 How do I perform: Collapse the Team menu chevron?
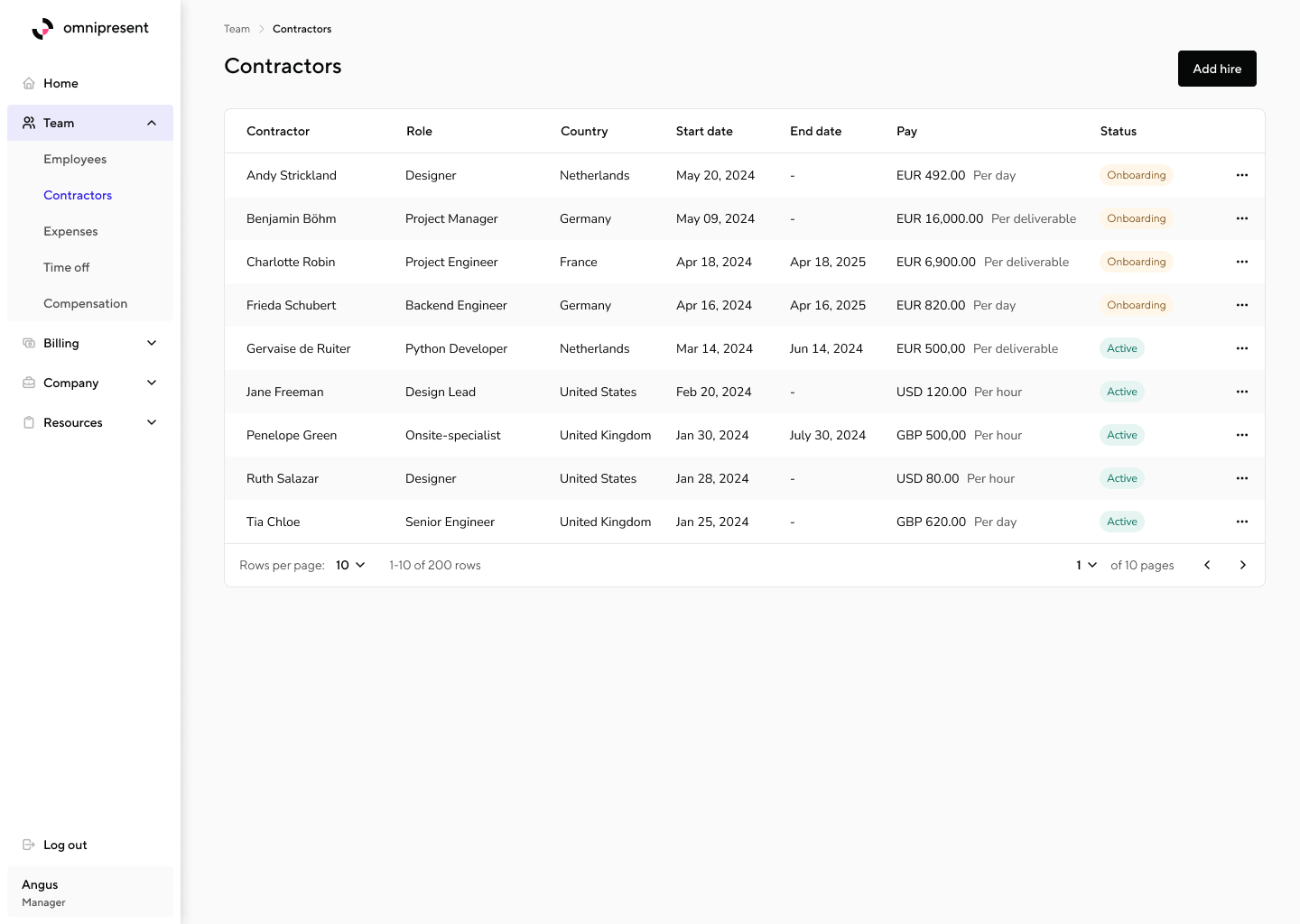[x=152, y=123]
